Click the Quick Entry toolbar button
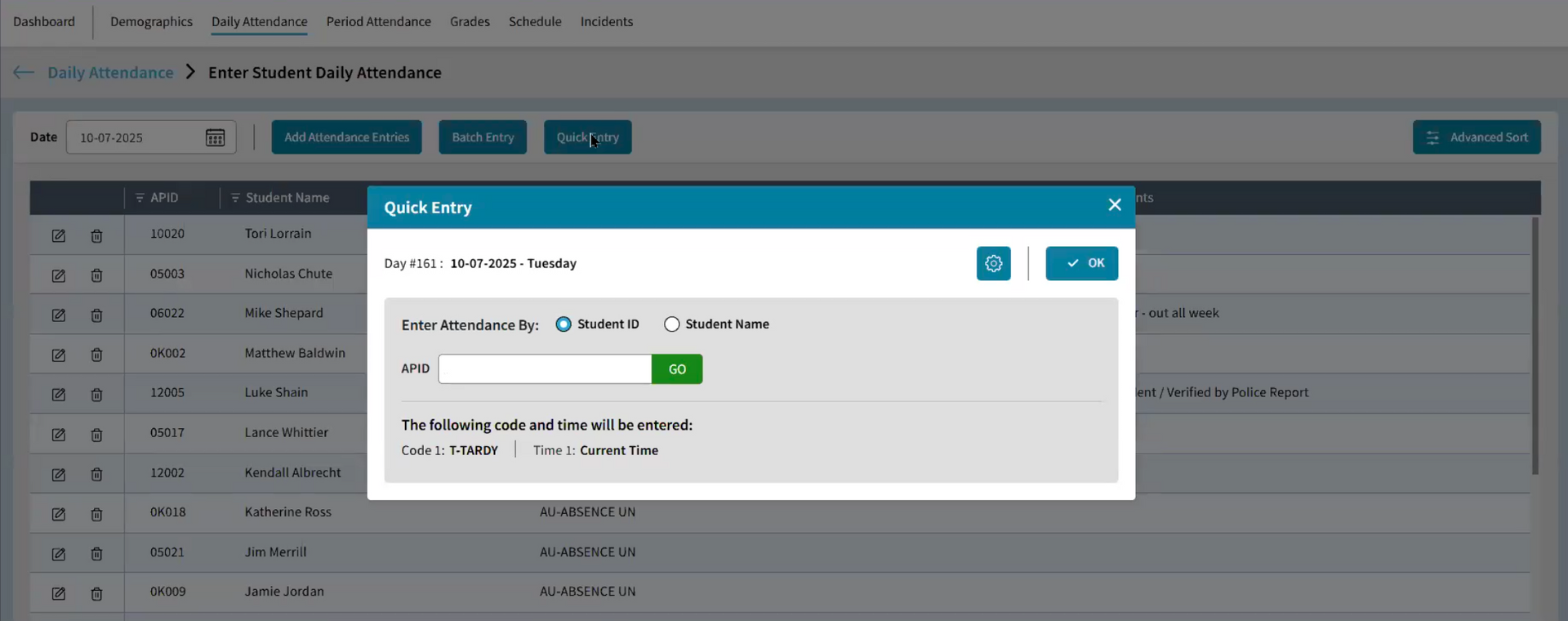The height and width of the screenshot is (621, 1568). click(587, 137)
